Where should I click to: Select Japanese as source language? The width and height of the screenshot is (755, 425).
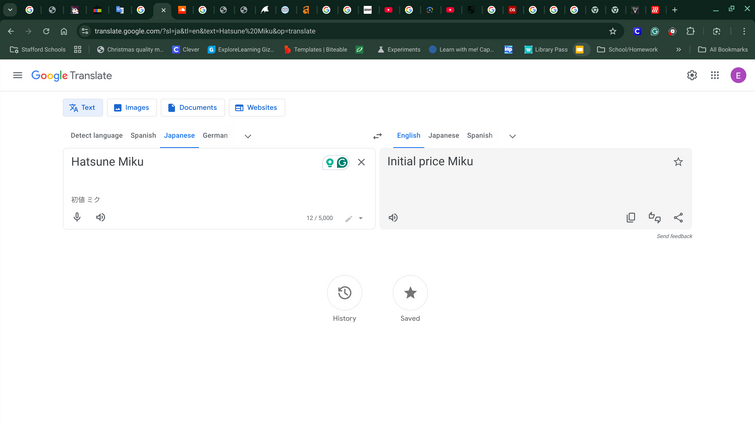click(179, 136)
